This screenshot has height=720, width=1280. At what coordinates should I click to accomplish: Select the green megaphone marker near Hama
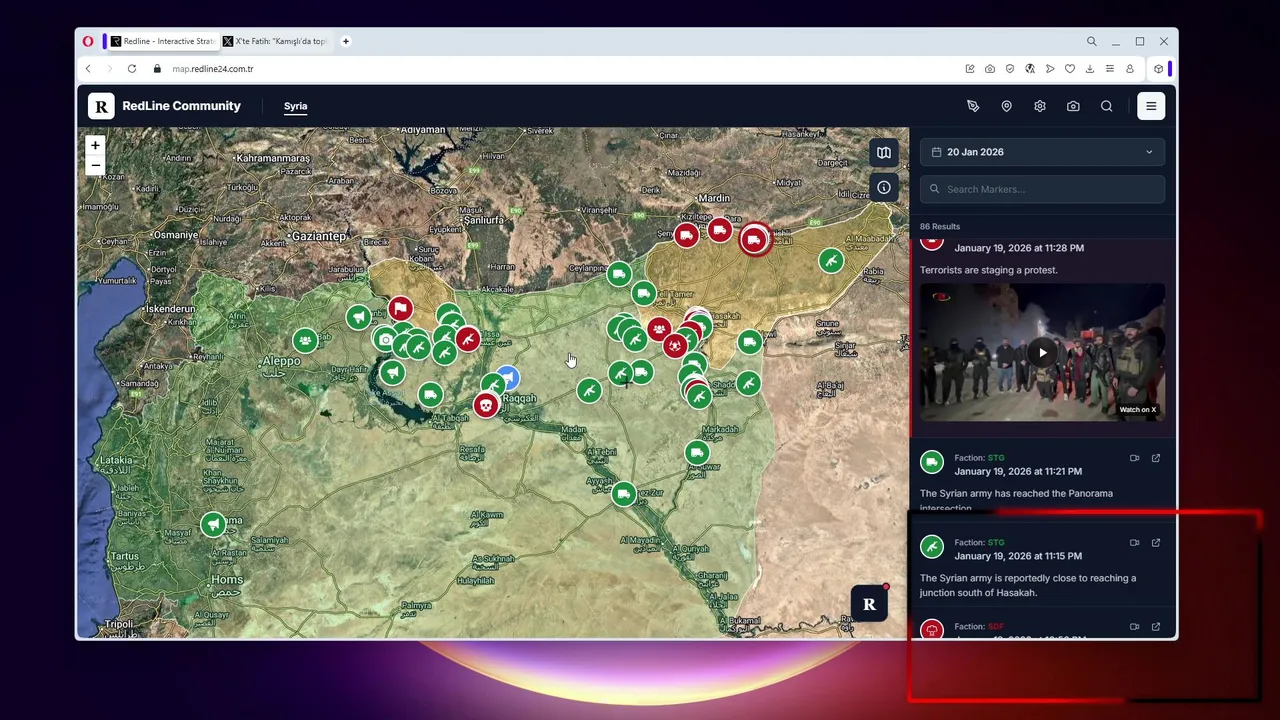(213, 524)
